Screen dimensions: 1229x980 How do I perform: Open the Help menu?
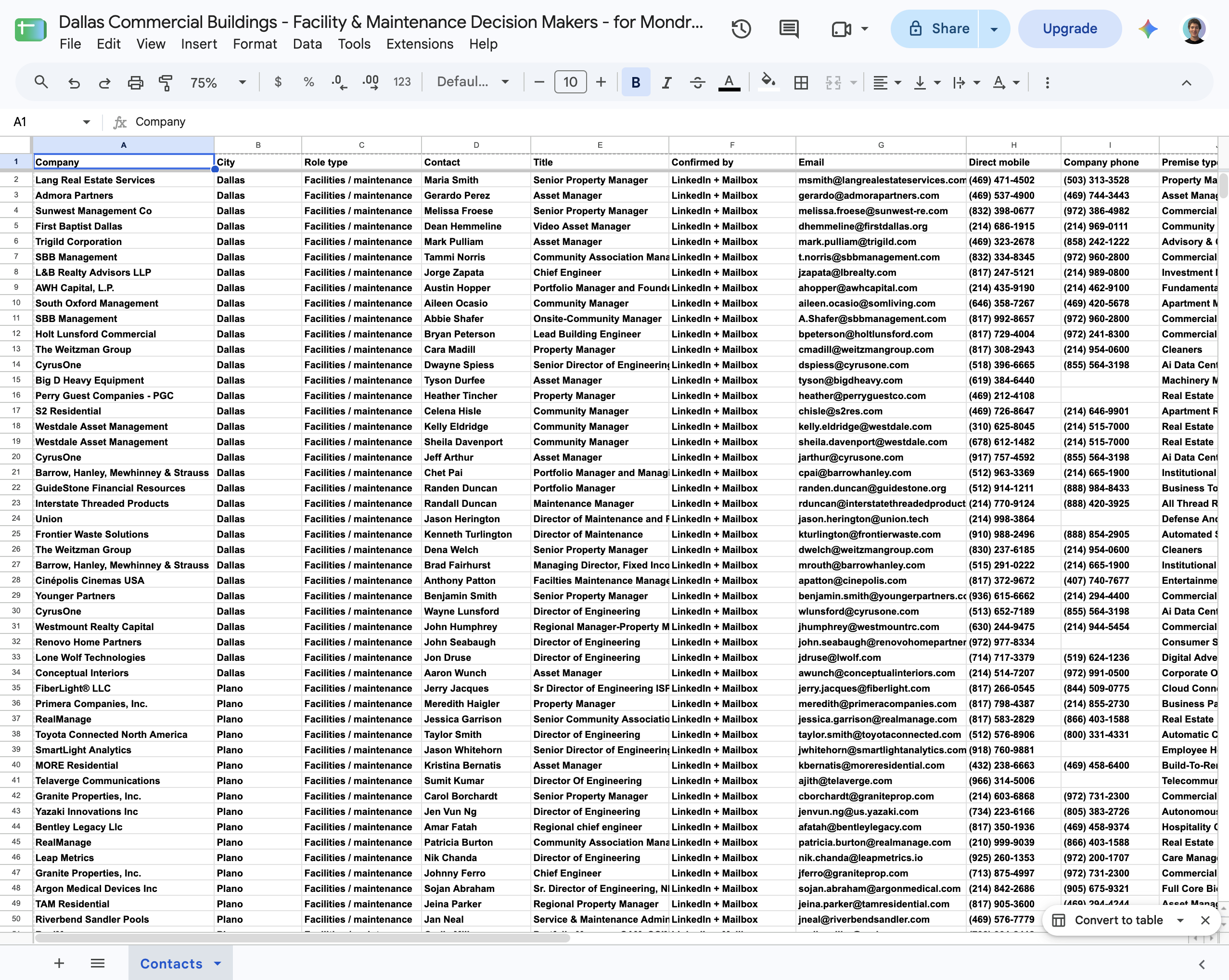(x=484, y=44)
